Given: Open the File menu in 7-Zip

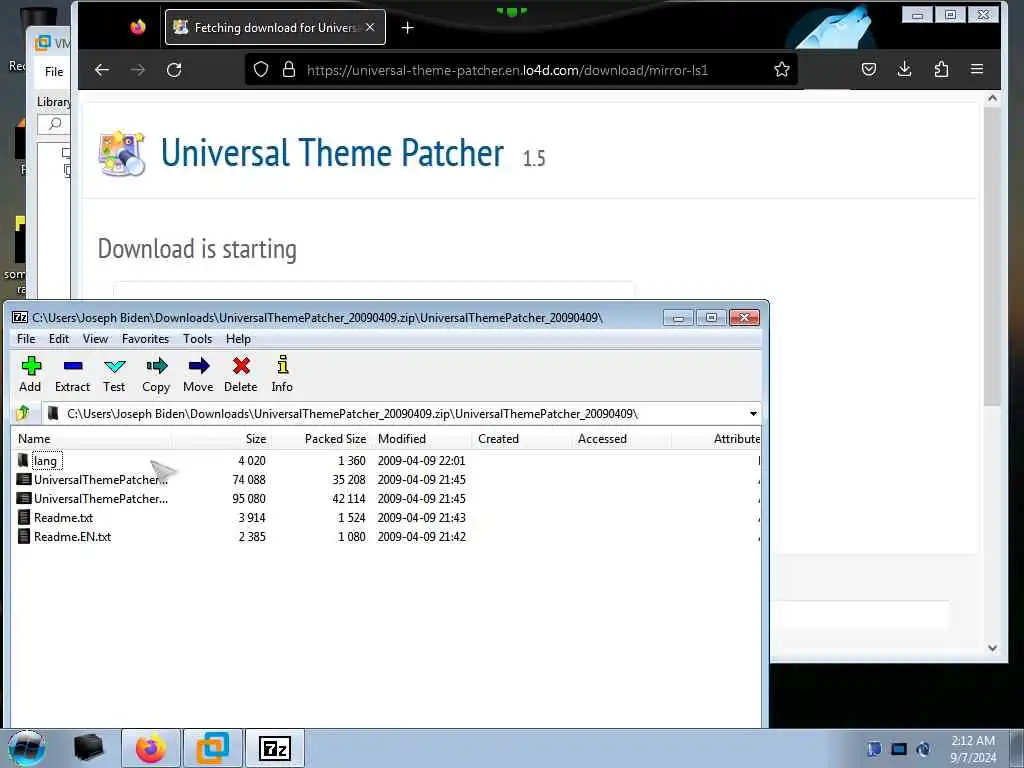Looking at the screenshot, I should tap(26, 339).
